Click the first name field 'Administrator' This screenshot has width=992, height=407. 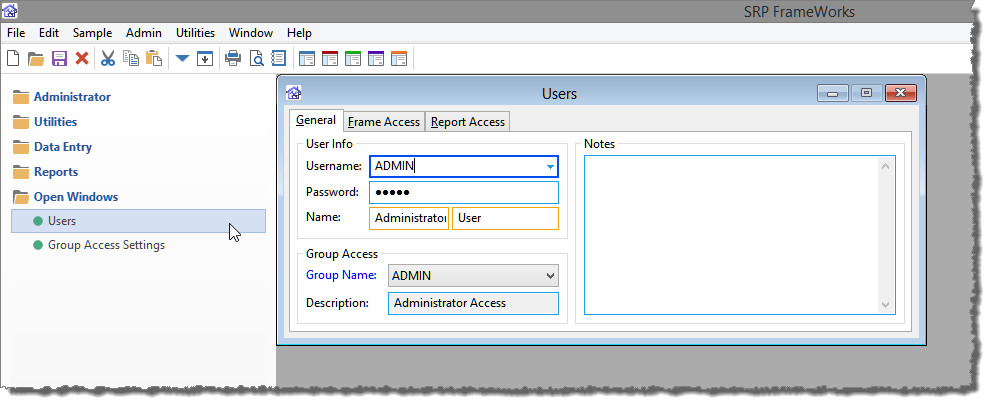click(x=409, y=218)
